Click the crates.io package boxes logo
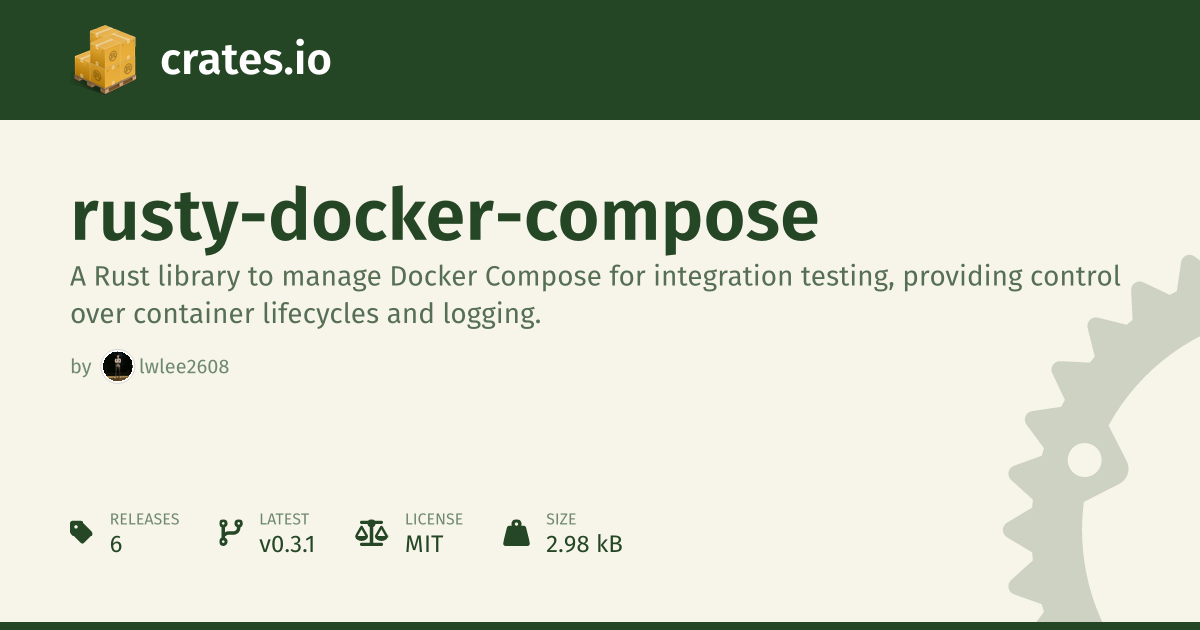 tap(105, 60)
